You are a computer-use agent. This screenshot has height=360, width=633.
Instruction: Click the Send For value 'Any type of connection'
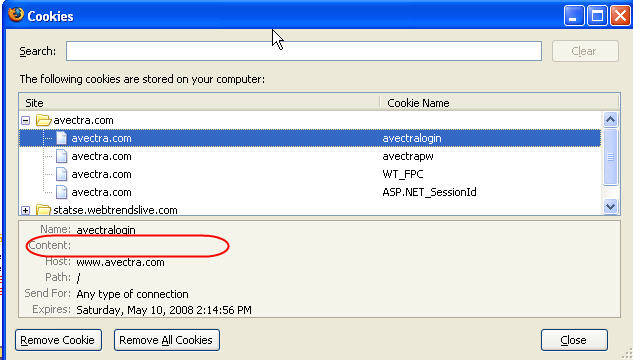[x=132, y=294]
